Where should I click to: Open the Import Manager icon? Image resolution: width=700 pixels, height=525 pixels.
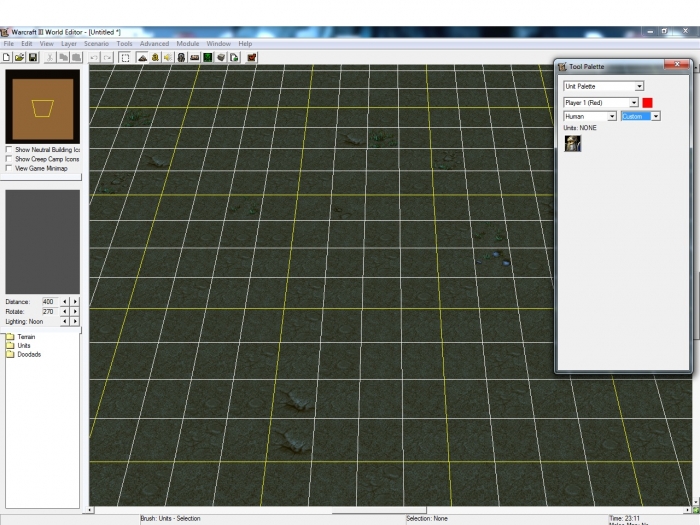pyautogui.click(x=234, y=58)
